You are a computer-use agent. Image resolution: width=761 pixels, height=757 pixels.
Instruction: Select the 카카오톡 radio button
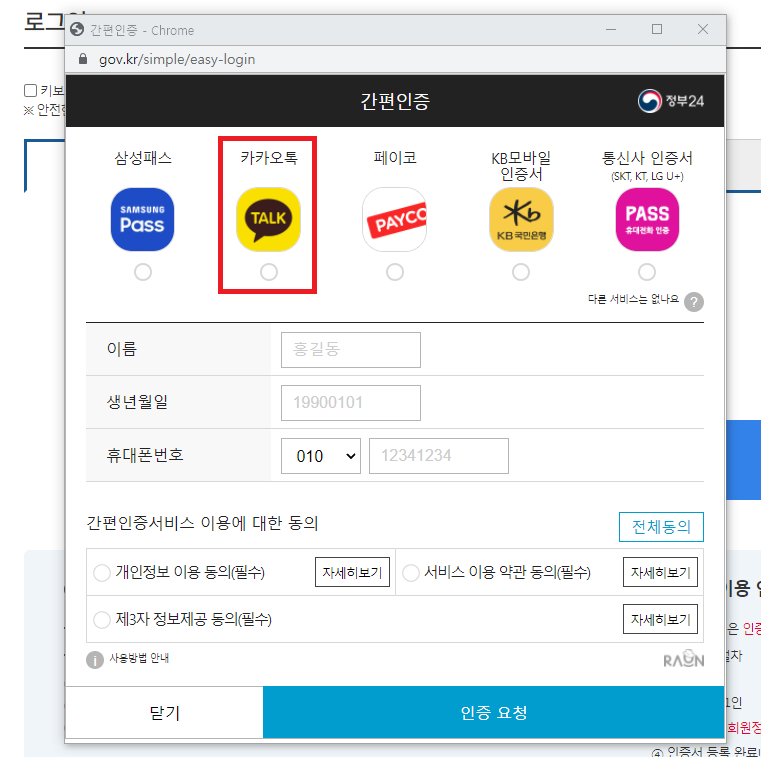pos(268,272)
